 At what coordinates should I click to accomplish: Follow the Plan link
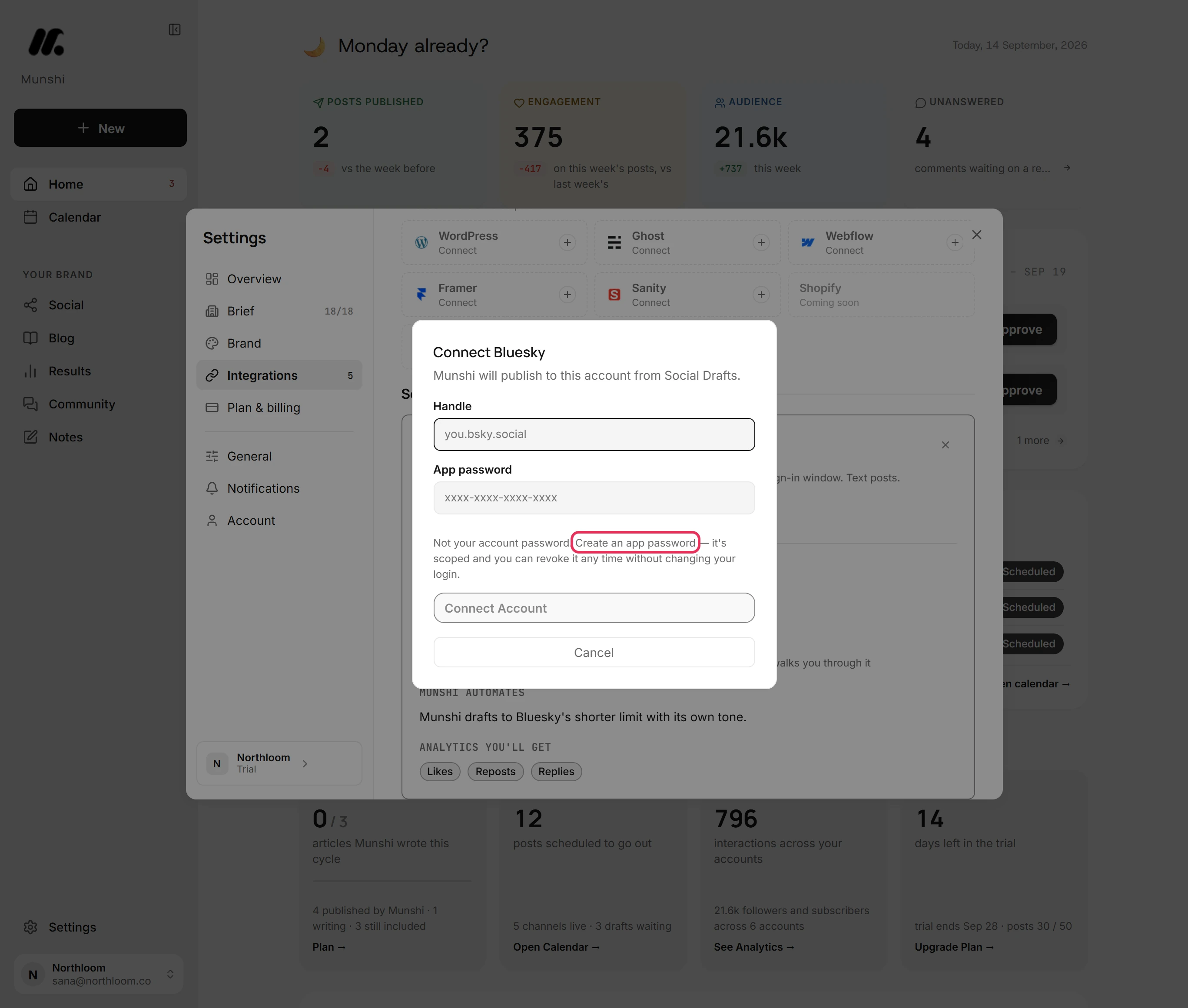coord(329,947)
